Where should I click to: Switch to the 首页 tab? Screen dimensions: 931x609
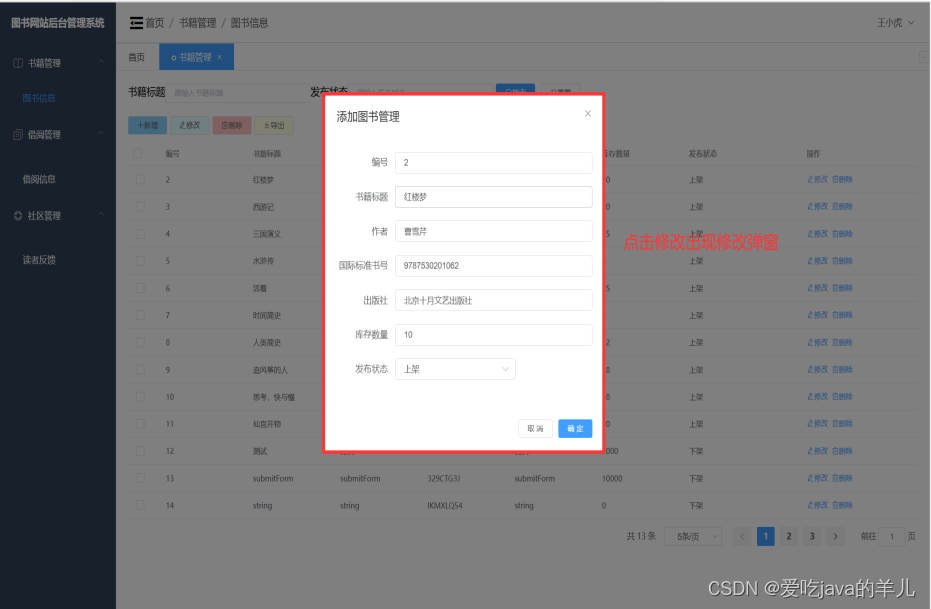[x=136, y=57]
